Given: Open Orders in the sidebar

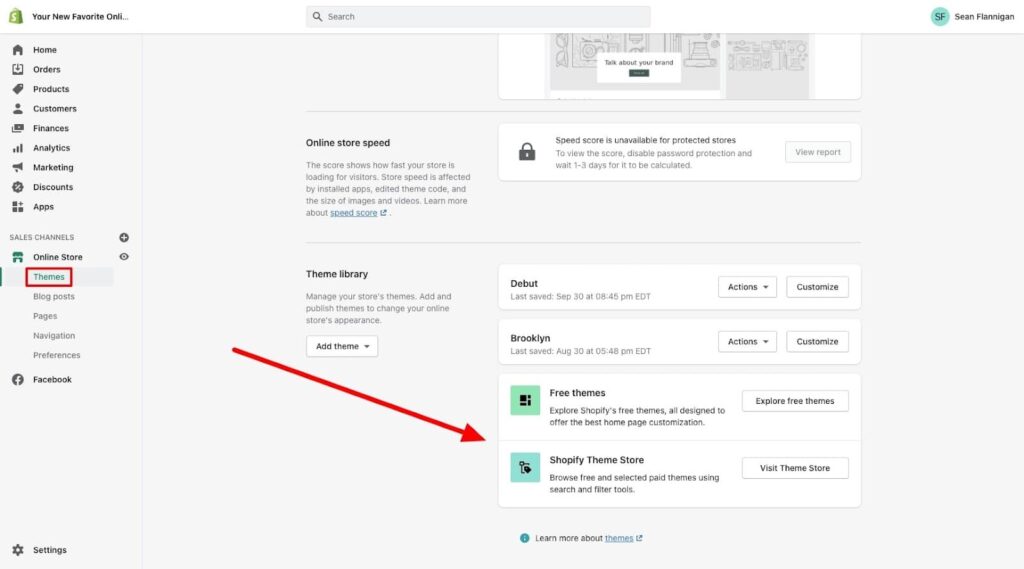Looking at the screenshot, I should coord(46,69).
